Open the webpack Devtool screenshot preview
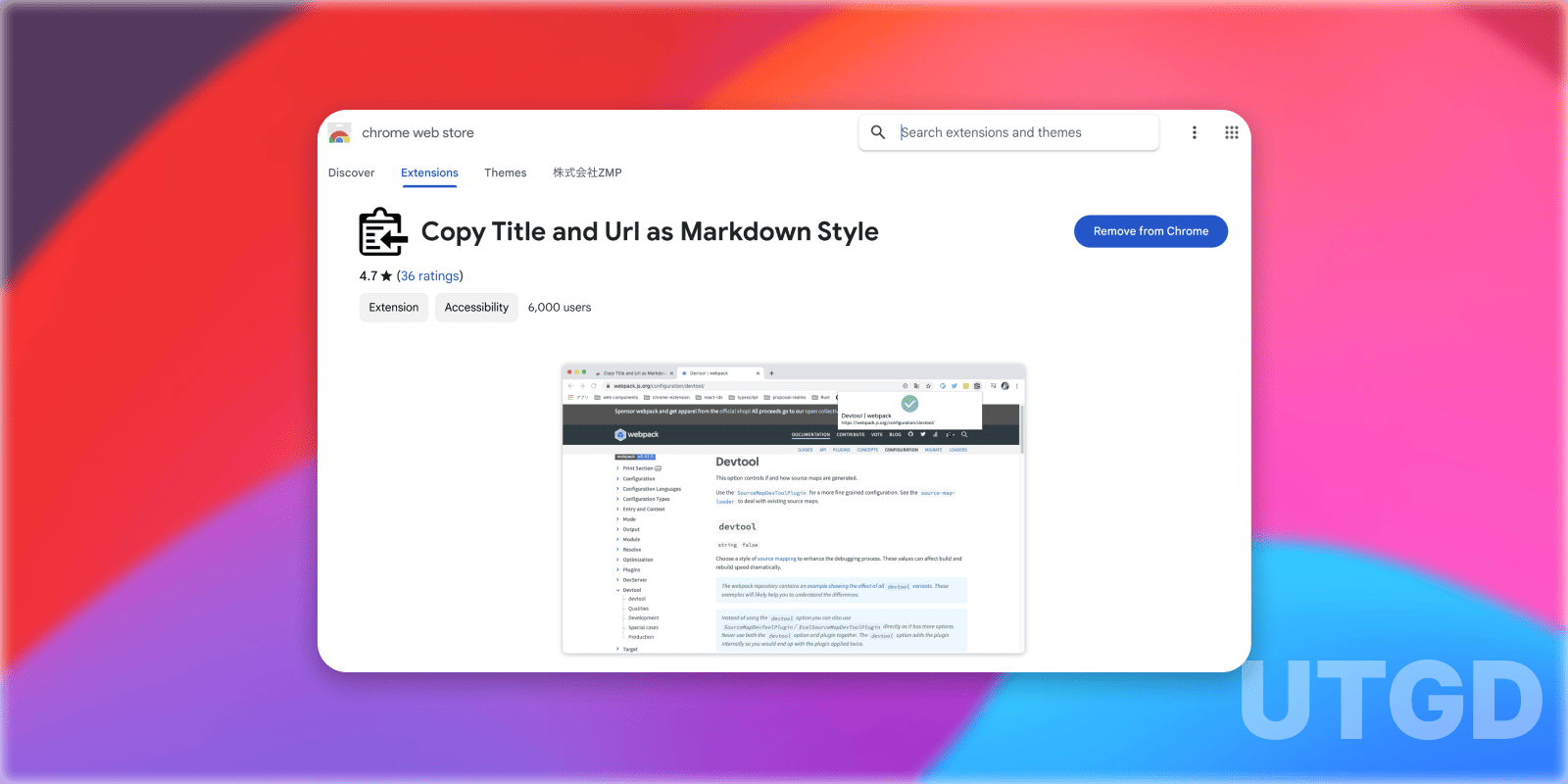 pos(794,509)
